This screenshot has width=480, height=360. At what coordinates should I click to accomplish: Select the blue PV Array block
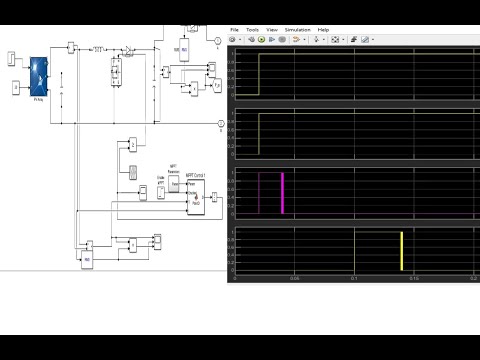(x=38, y=77)
